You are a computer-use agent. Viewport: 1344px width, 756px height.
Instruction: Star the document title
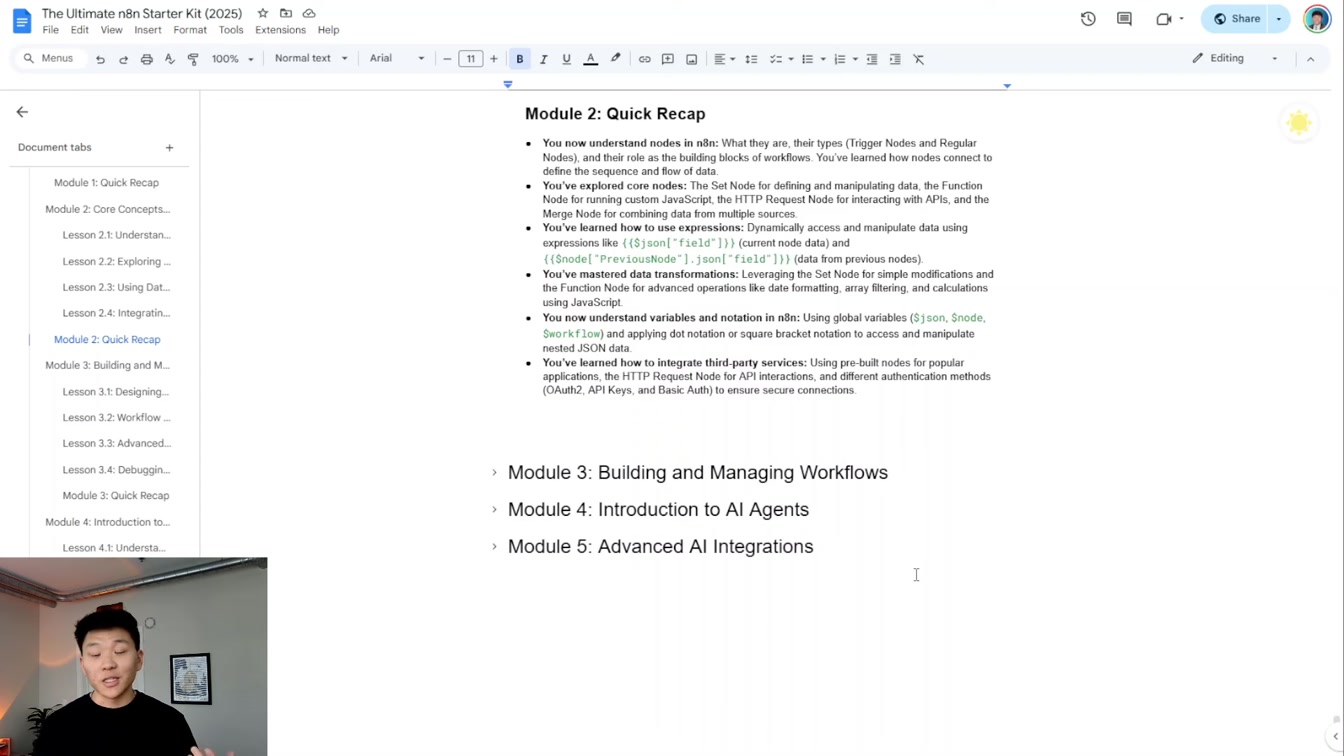point(262,13)
